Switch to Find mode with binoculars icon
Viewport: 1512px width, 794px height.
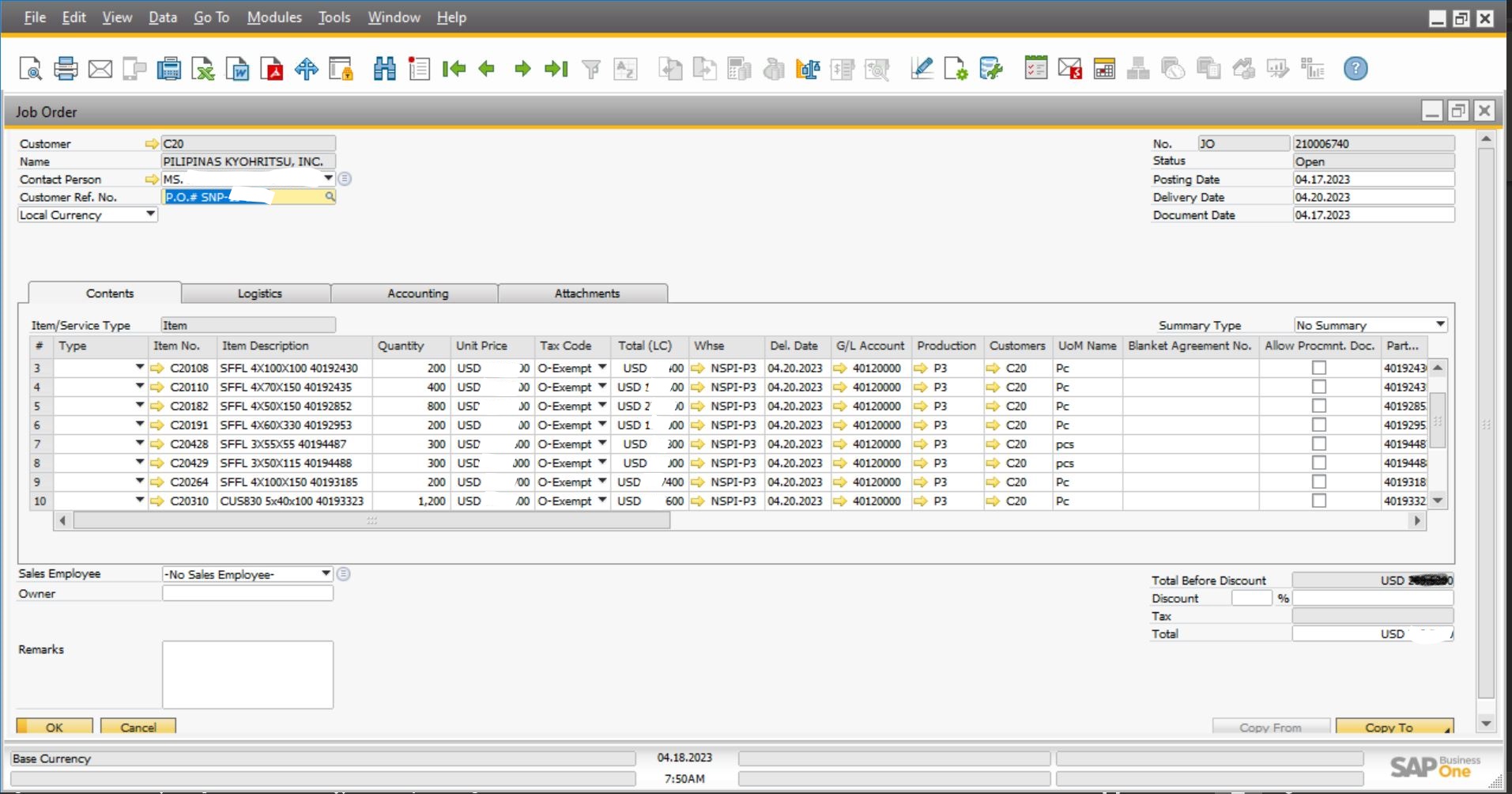tap(385, 69)
